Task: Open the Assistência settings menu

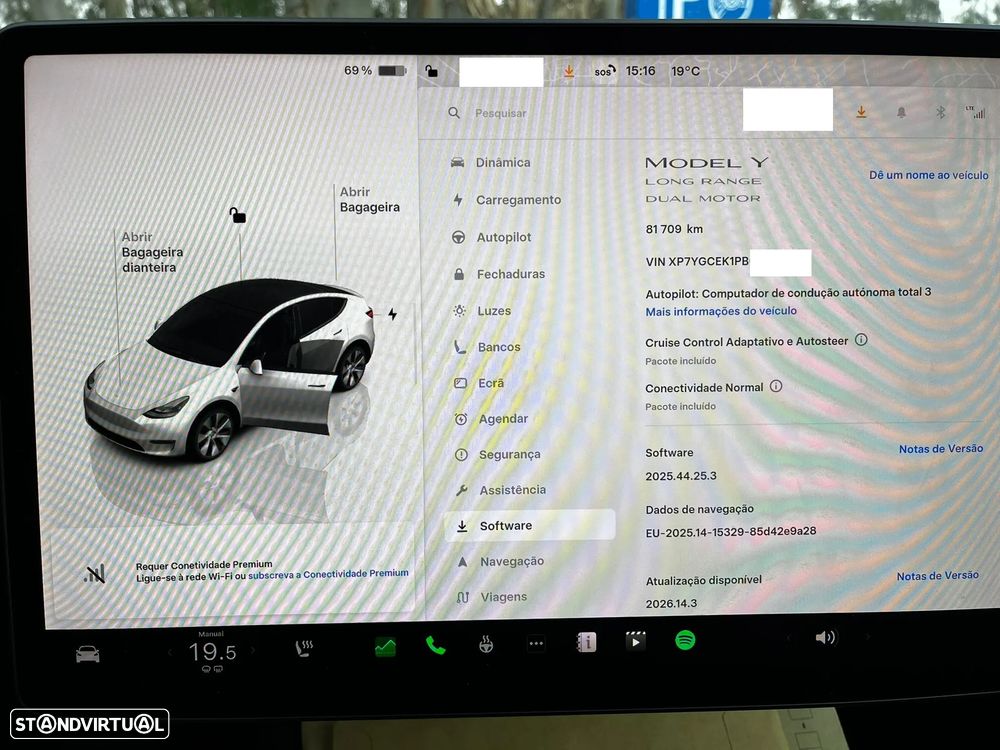Action: click(x=501, y=490)
